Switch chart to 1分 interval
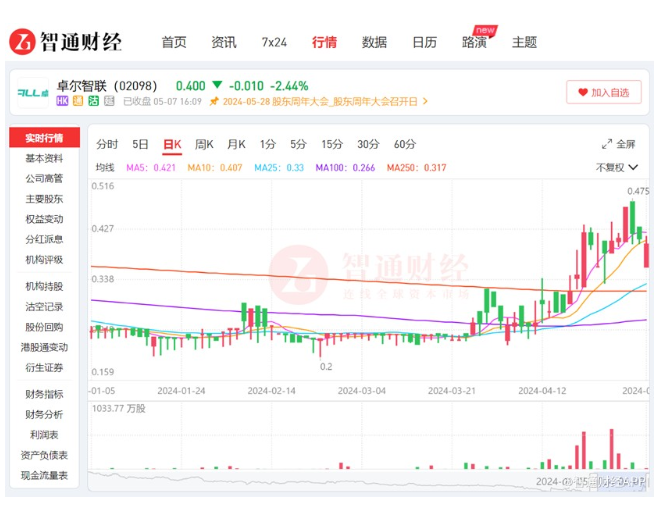 (268, 144)
